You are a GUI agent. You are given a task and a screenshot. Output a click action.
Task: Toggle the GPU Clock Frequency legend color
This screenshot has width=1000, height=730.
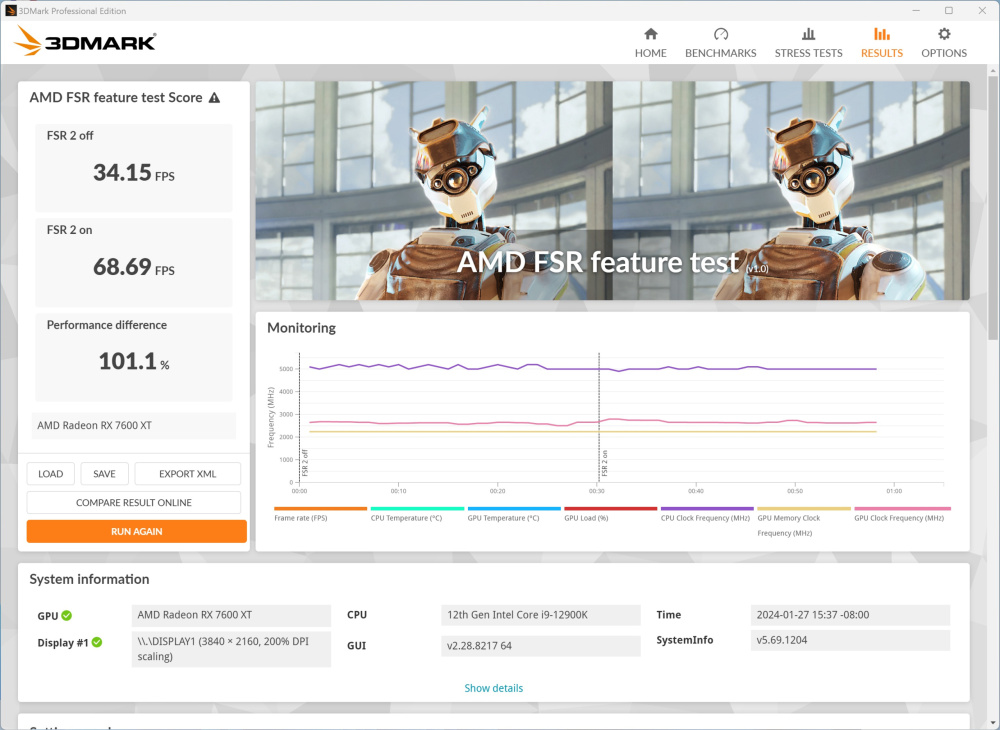(902, 508)
